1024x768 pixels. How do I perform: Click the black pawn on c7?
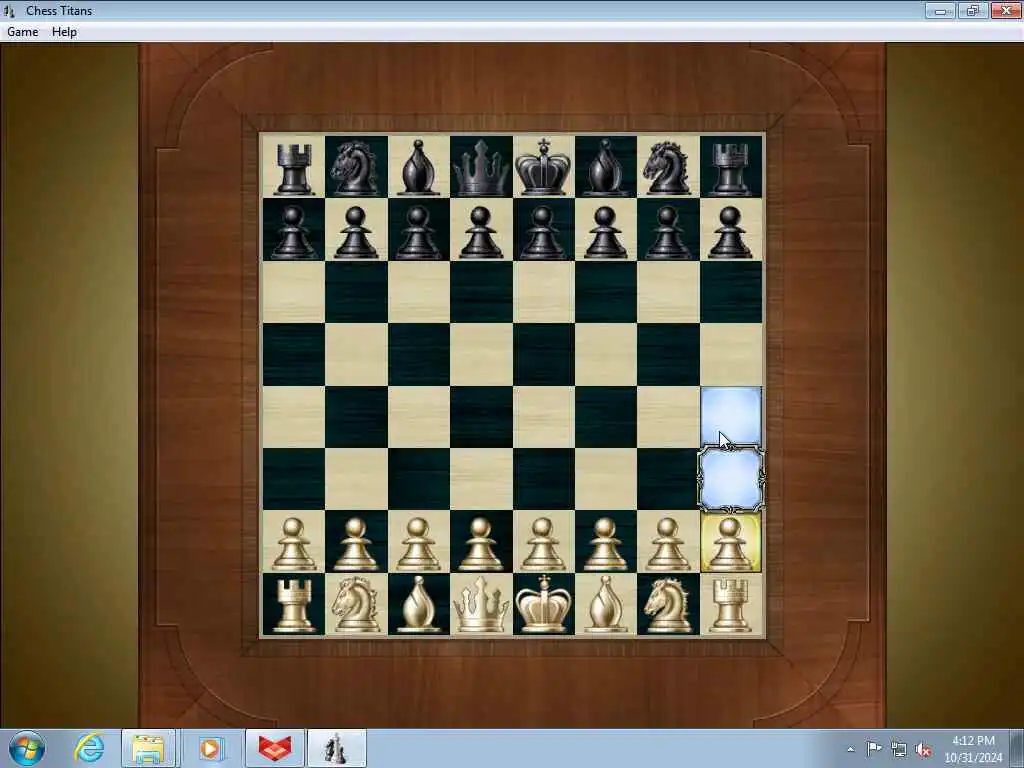tap(418, 231)
